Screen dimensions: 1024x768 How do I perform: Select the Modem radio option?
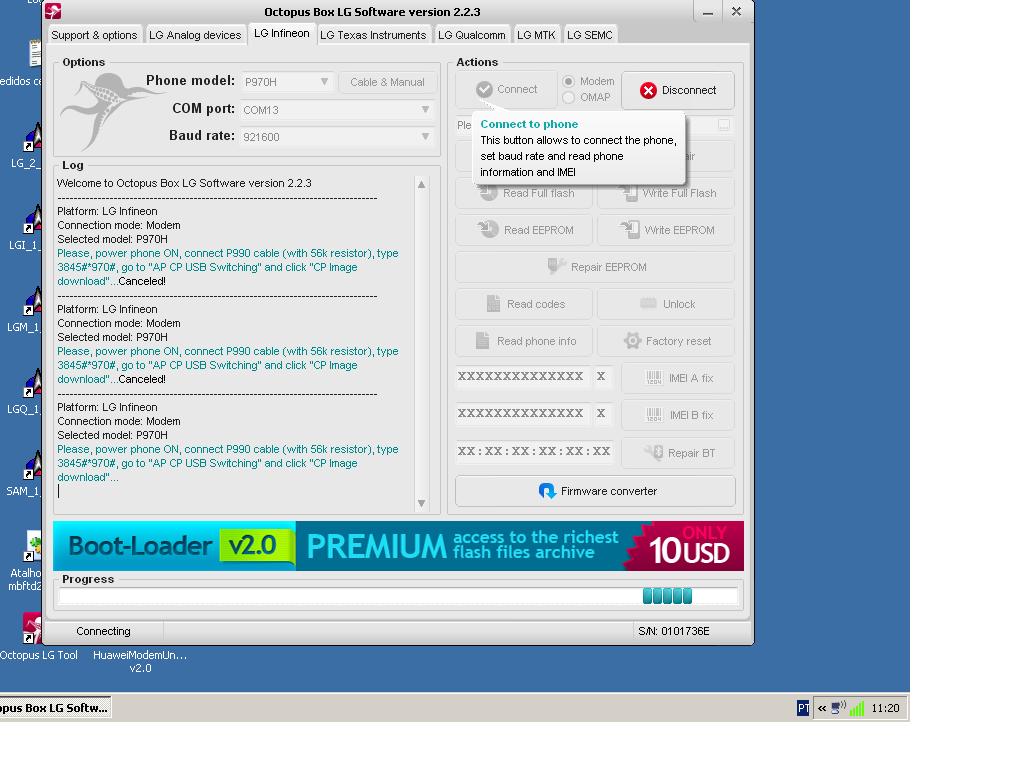coord(569,82)
